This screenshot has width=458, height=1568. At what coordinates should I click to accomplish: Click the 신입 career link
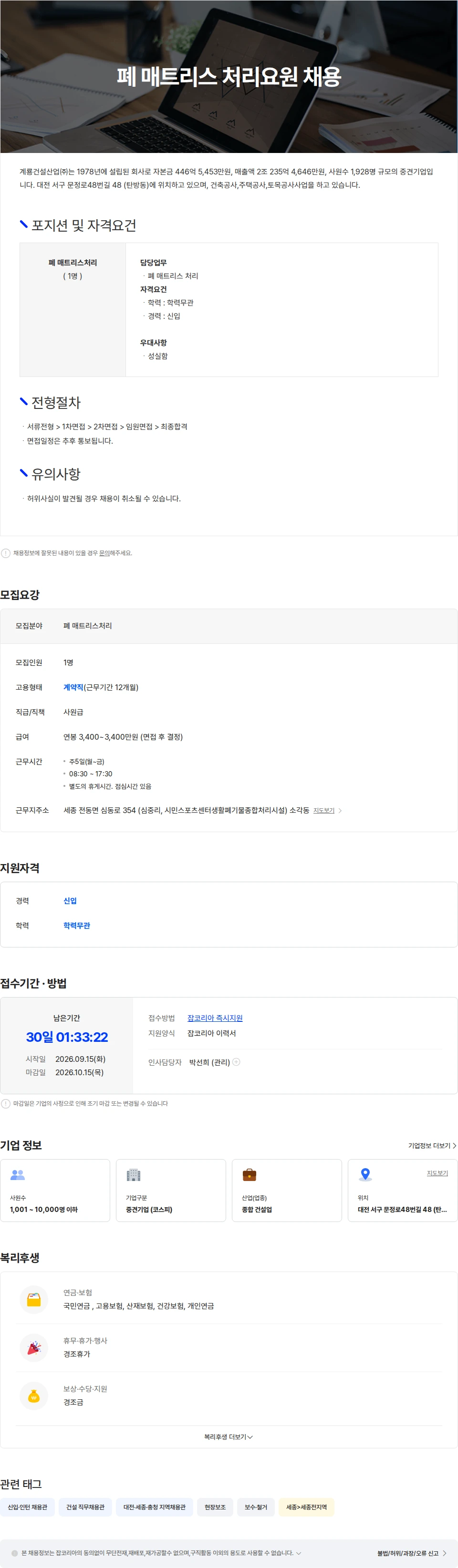pos(70,901)
